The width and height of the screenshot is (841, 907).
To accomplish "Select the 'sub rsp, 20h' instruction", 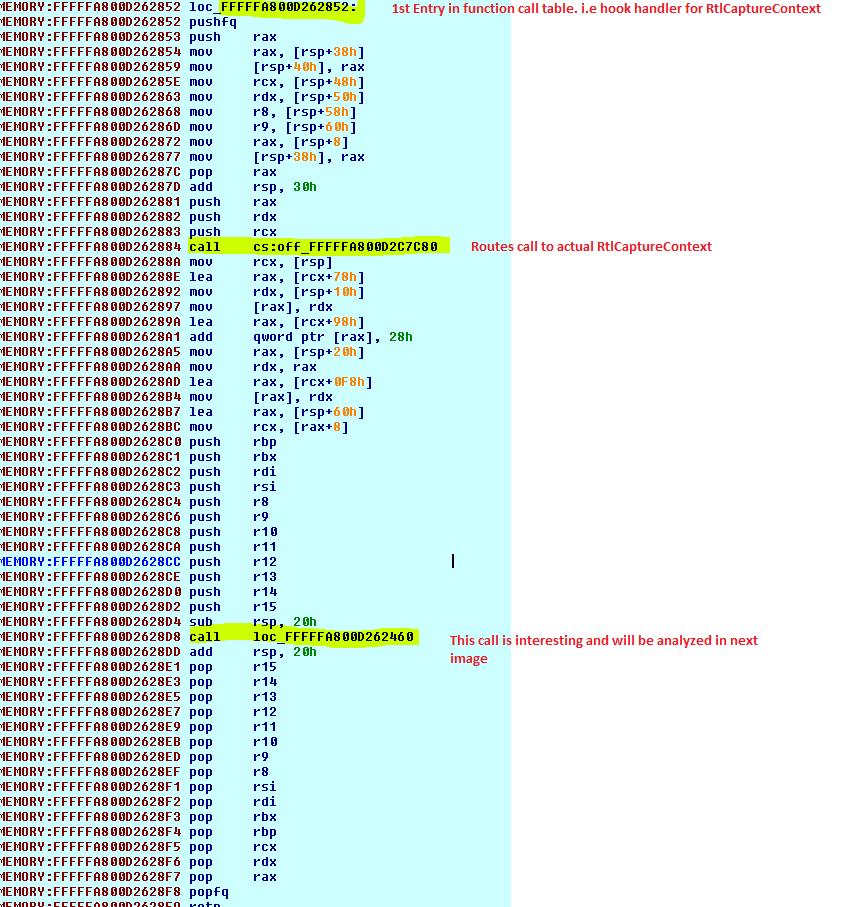I will click(253, 622).
